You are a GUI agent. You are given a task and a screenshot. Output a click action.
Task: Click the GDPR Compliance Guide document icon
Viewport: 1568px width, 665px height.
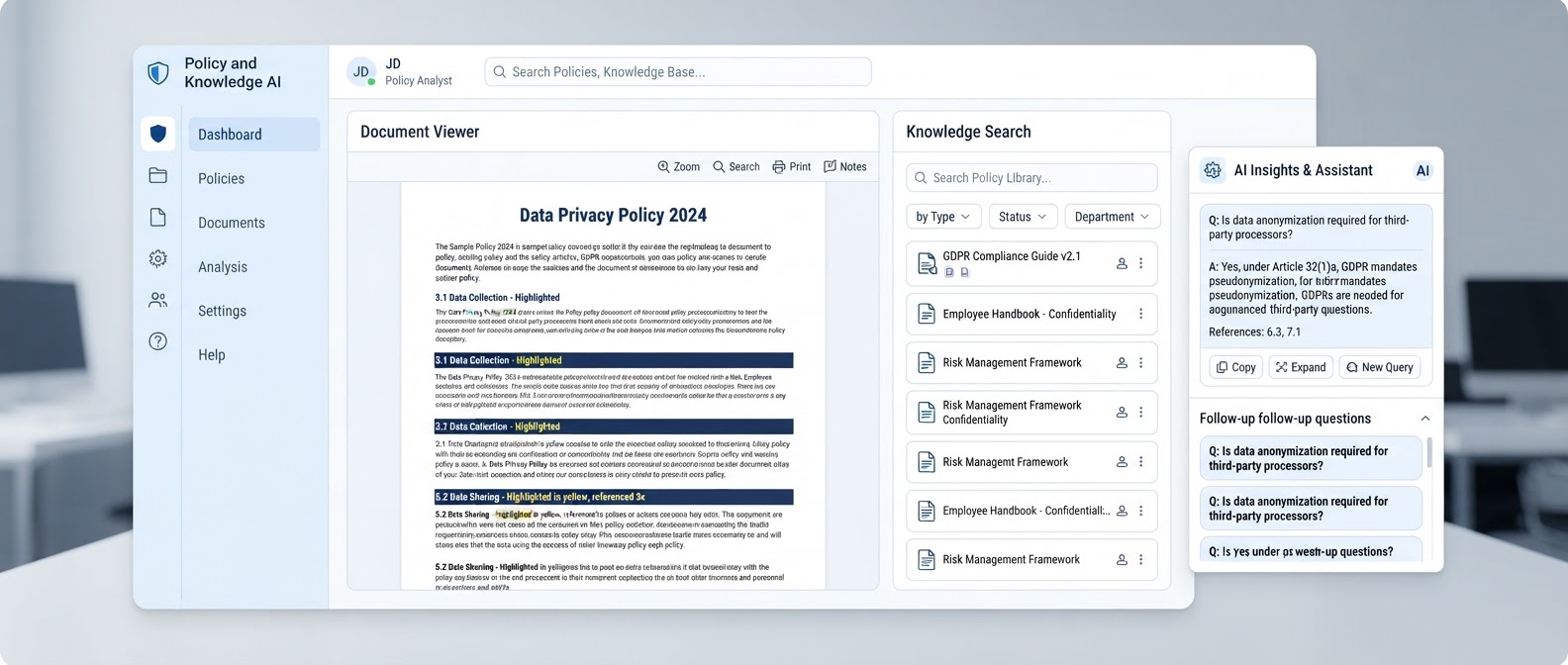coord(927,263)
